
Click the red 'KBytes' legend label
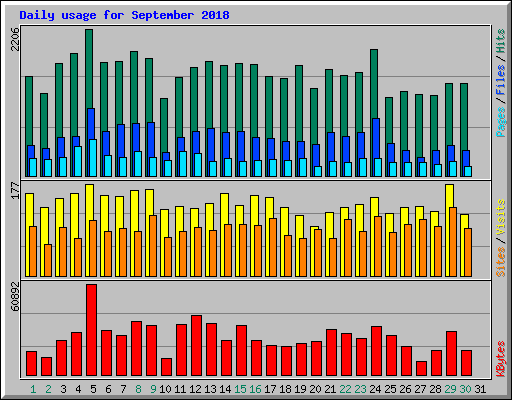click(501, 359)
